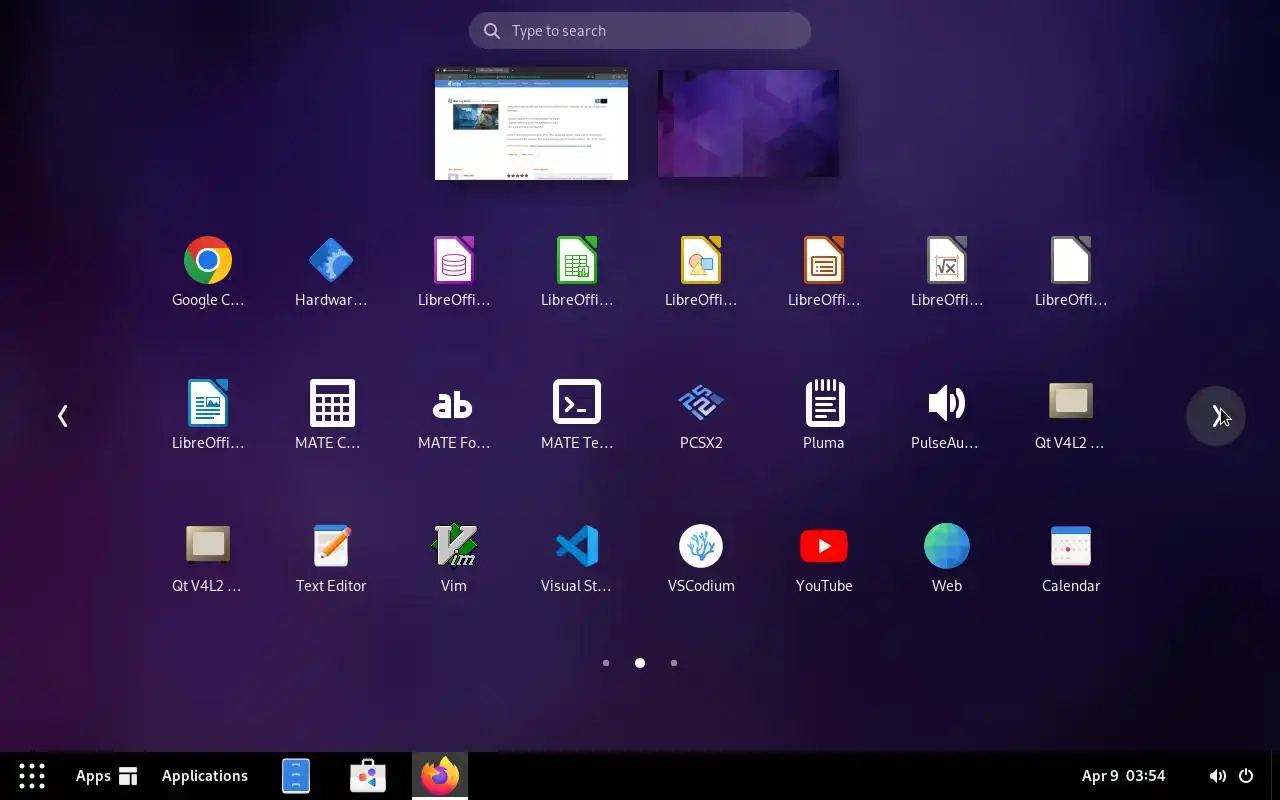1280x800 pixels.
Task: Toggle the nine-dot app grid button
Action: click(x=32, y=776)
